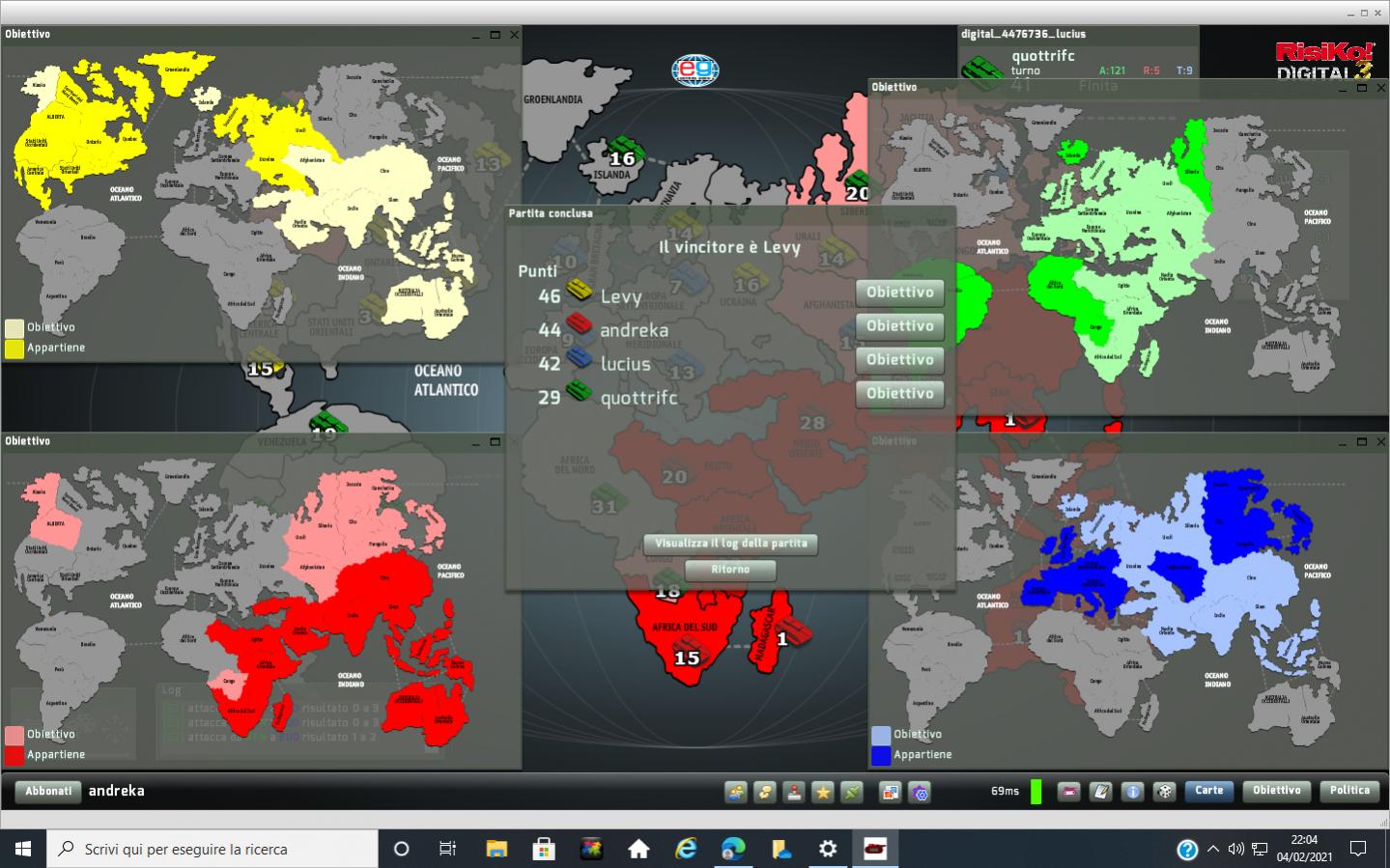Maximize the bottom-left Obiettivo window
Viewport: 1390px width, 868px height.
[x=495, y=442]
